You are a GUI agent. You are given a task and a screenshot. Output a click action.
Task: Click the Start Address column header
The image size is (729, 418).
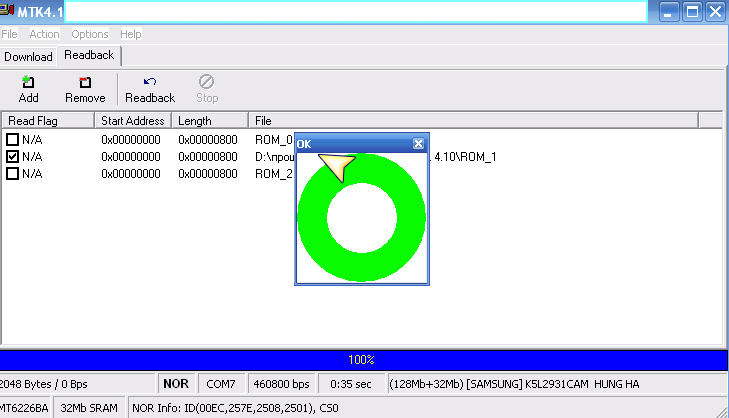pos(134,121)
